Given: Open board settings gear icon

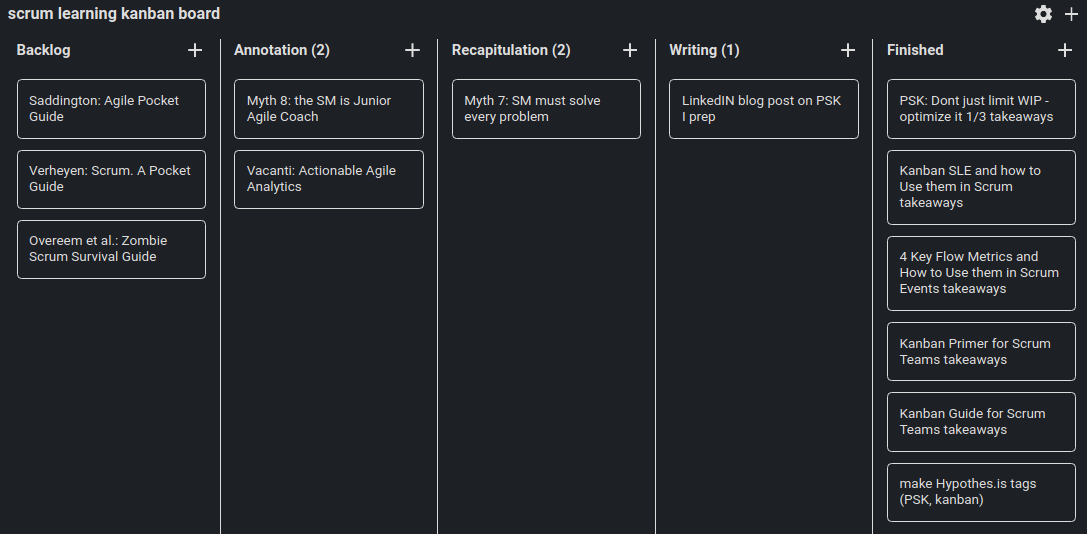Looking at the screenshot, I should (x=1043, y=14).
